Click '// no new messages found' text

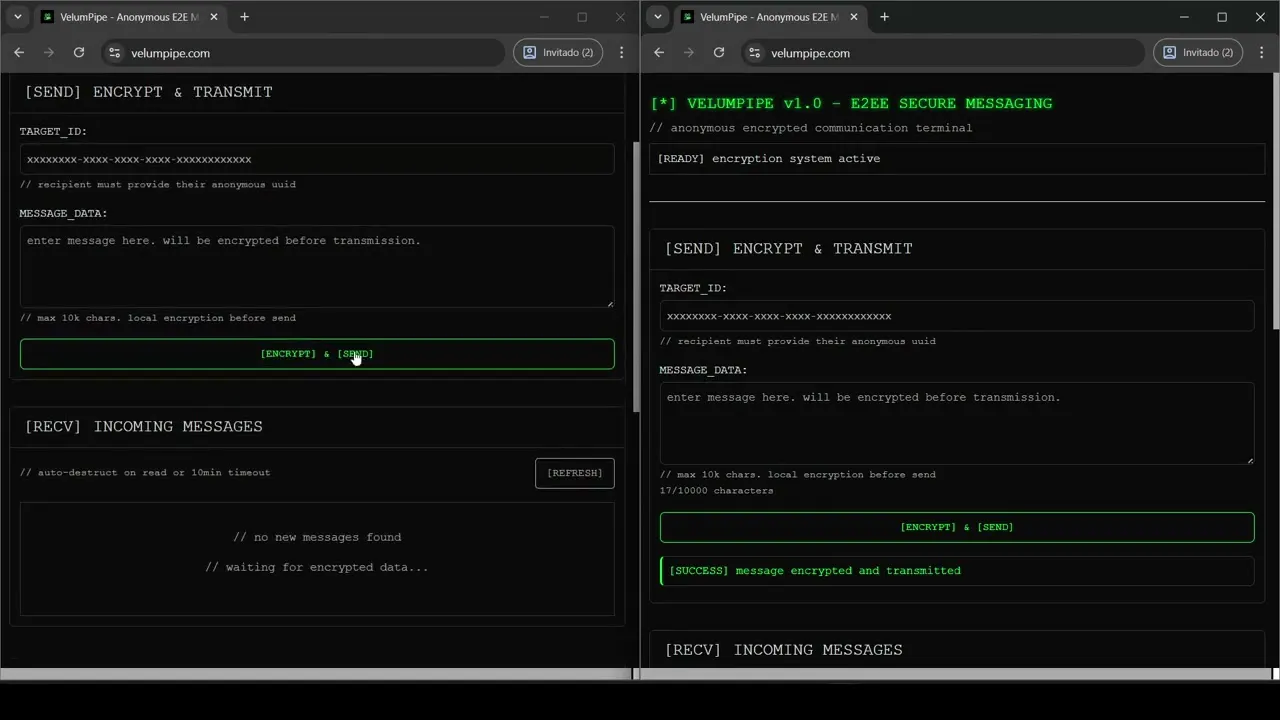pos(317,537)
